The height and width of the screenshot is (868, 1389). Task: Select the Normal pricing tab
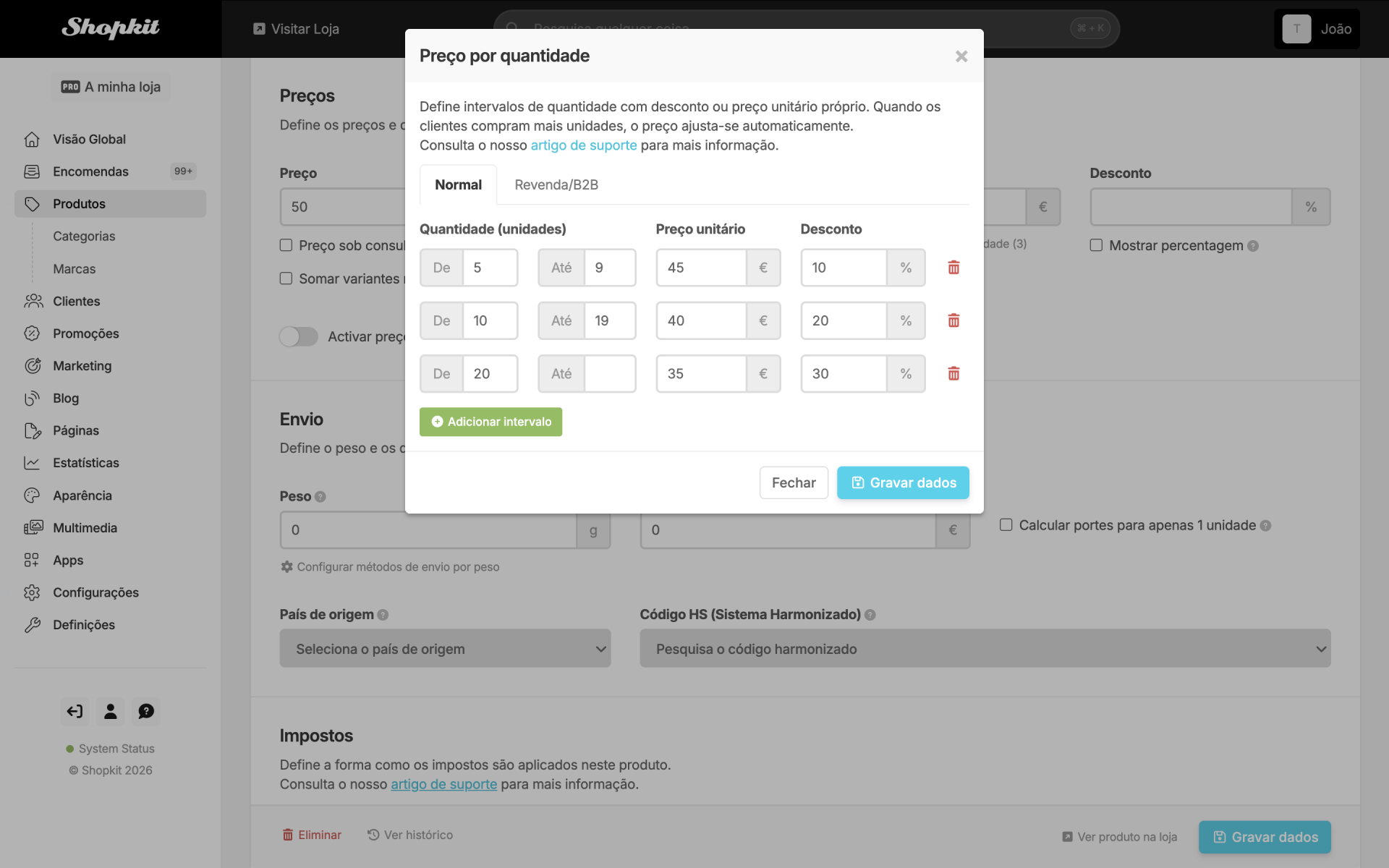pos(458,185)
